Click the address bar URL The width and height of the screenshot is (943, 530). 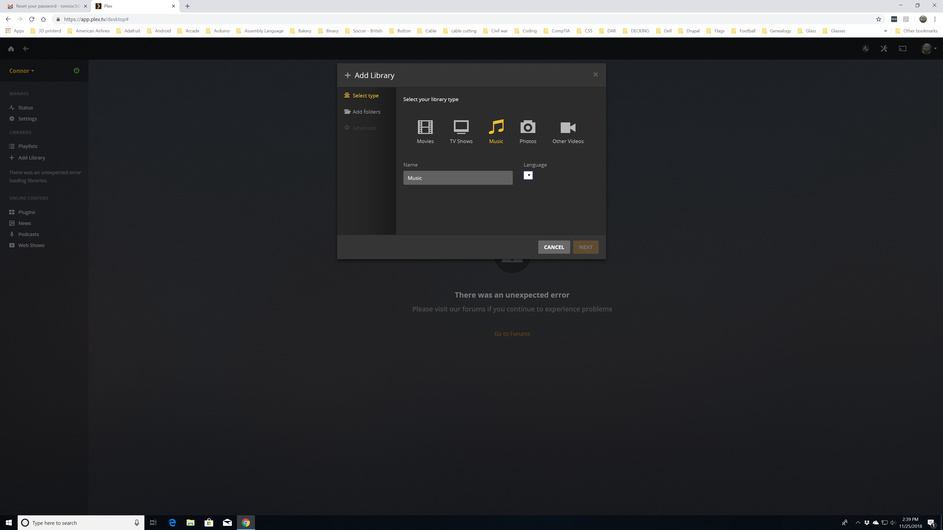(x=96, y=19)
